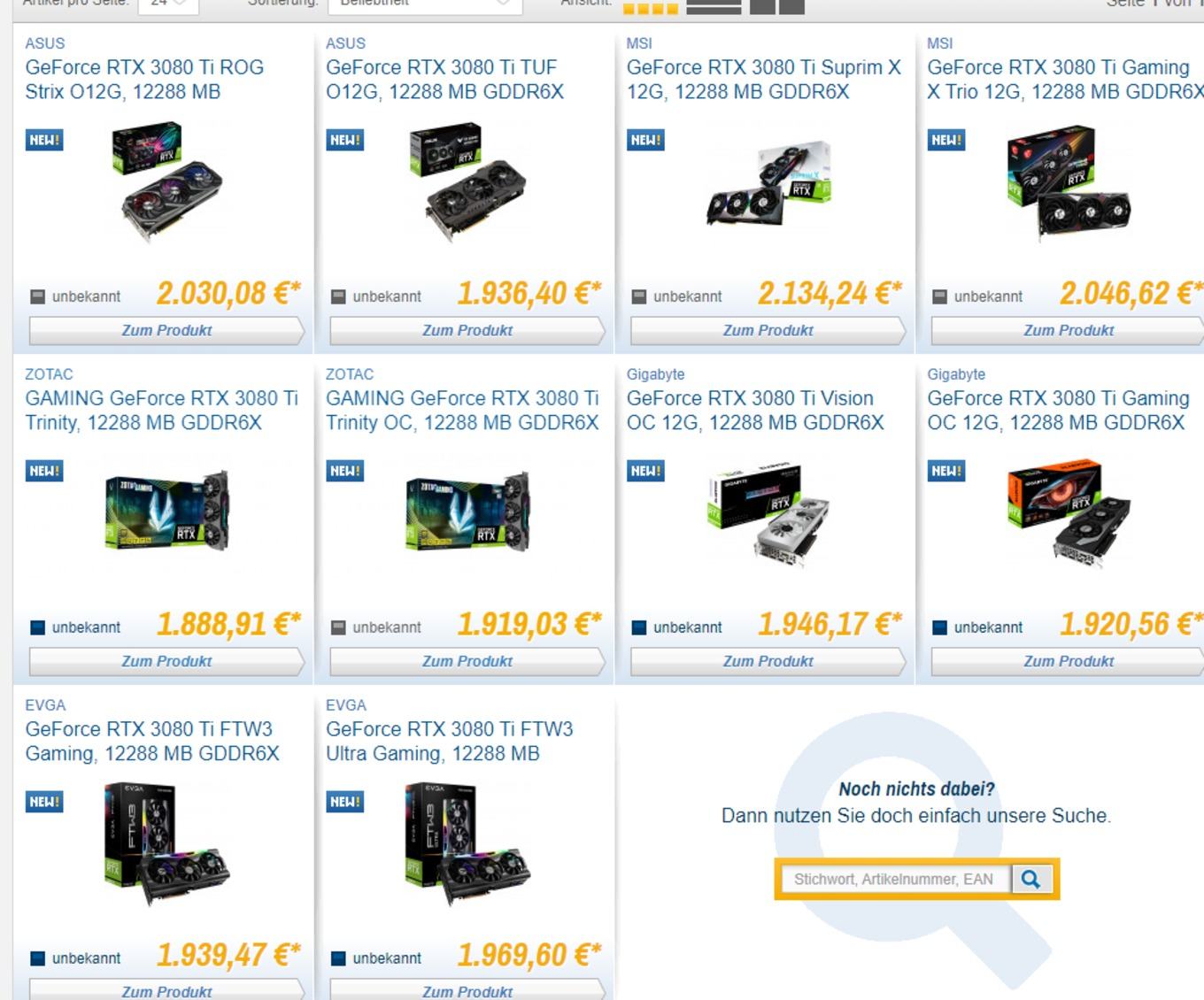Click availability square of EVGA FTW3 Ultra
The image size is (1204, 1000).
(338, 958)
